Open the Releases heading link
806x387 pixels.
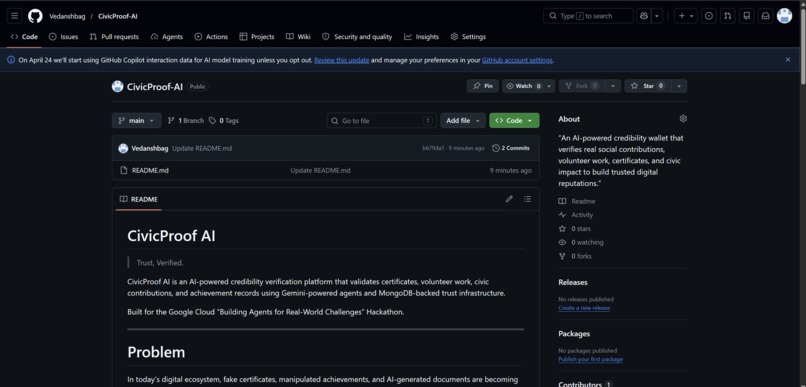[573, 282]
